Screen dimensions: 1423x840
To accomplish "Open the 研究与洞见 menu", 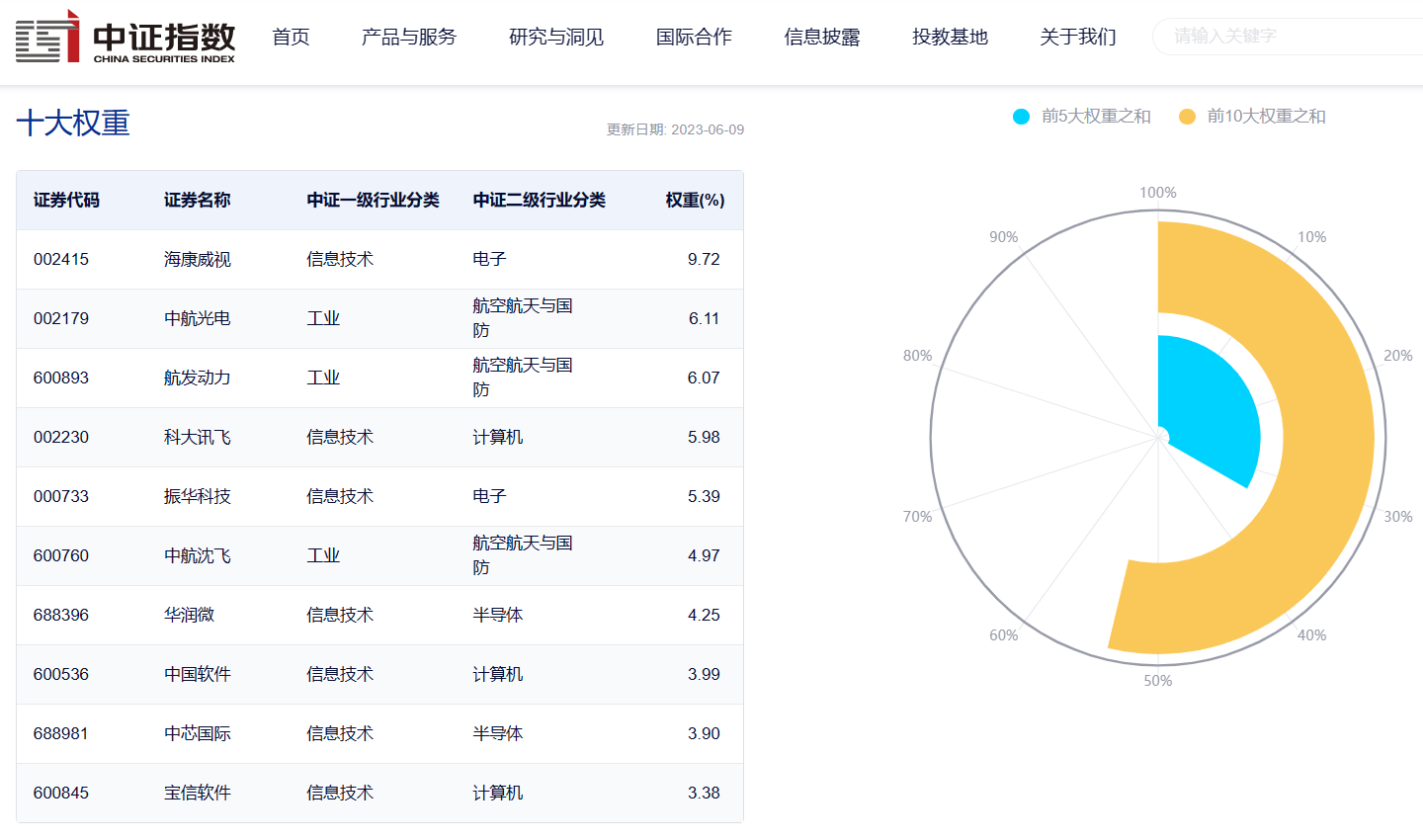I will 556,37.
